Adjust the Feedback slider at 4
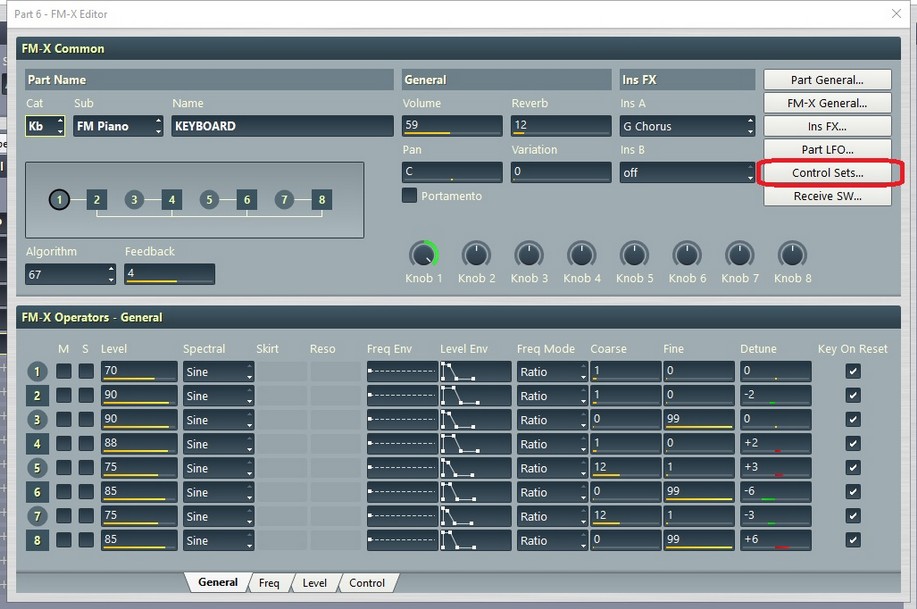Viewport: 917px width, 609px height. click(x=170, y=274)
